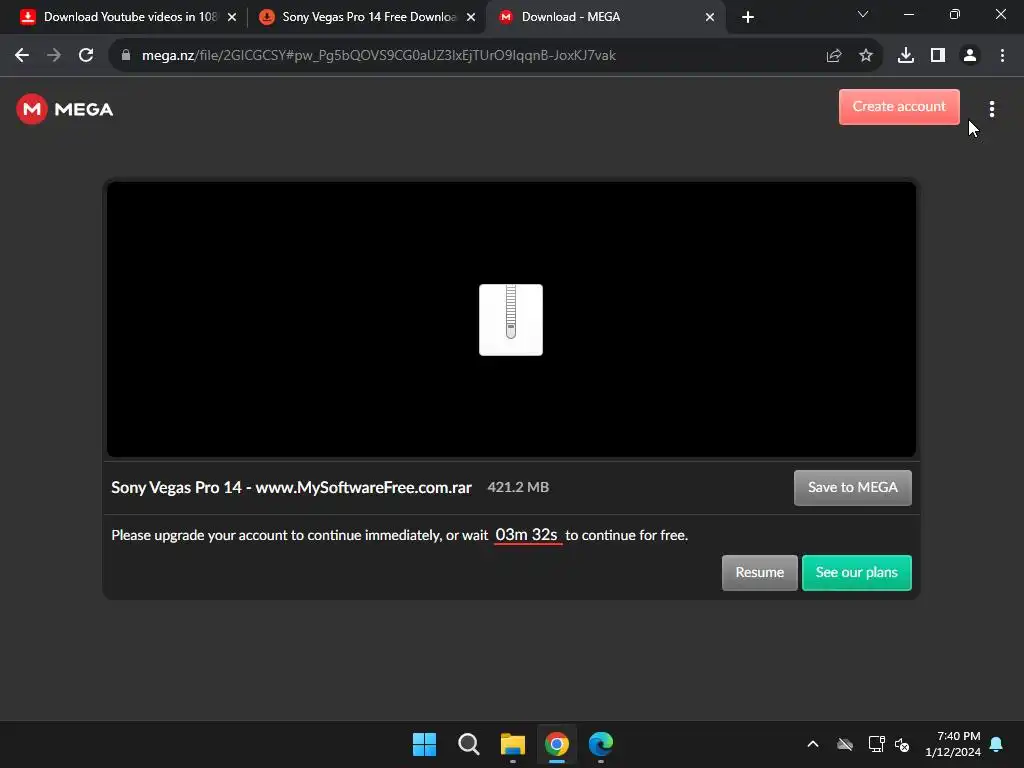Switch to Sony Vegas Pro 14 tab

(x=369, y=17)
